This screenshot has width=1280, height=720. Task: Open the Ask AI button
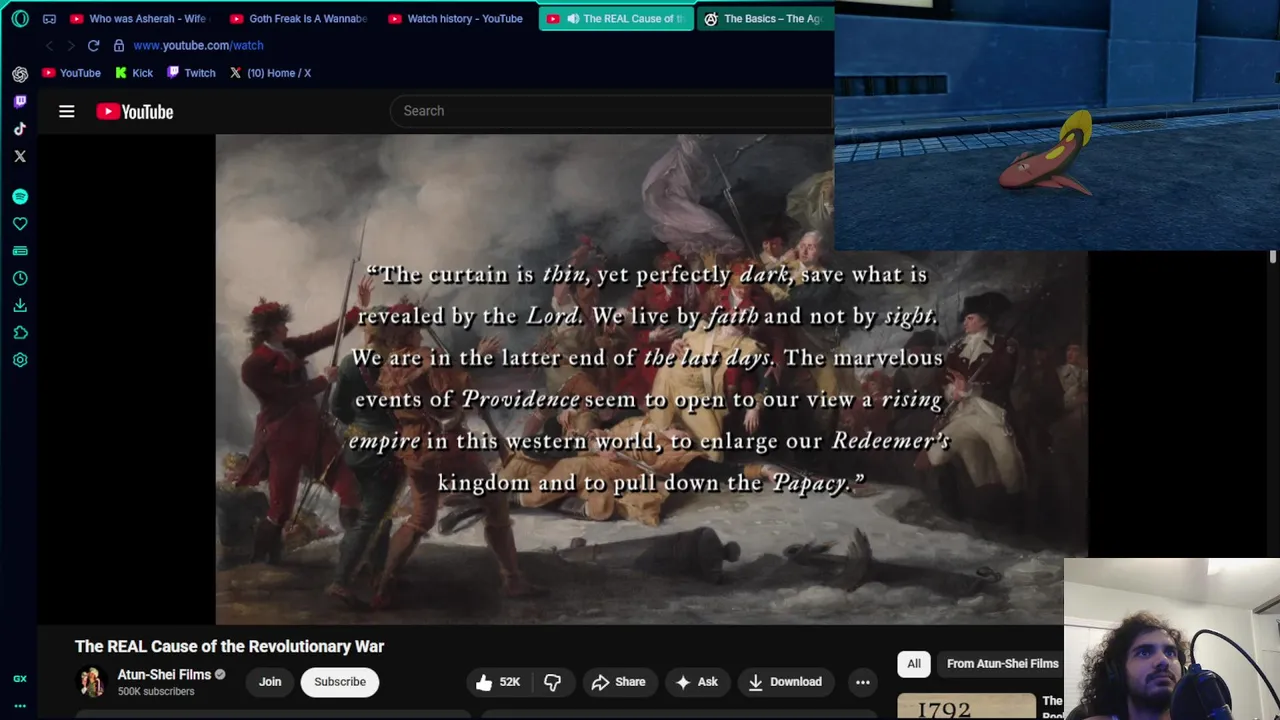tap(697, 682)
